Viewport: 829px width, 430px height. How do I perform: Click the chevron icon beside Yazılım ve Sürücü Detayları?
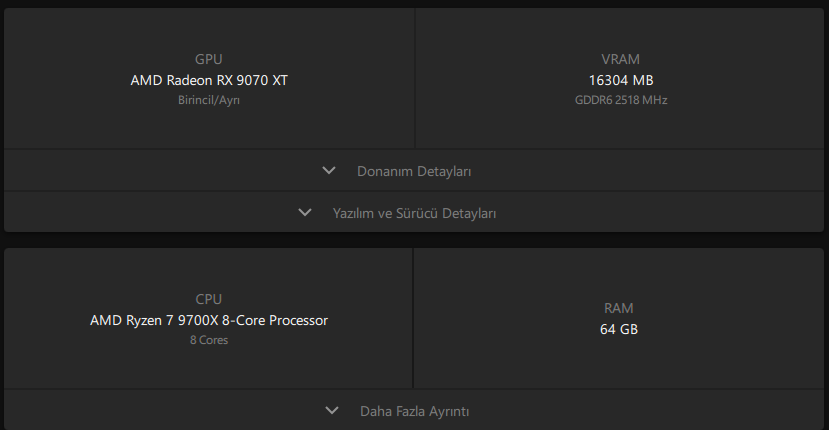click(x=305, y=213)
